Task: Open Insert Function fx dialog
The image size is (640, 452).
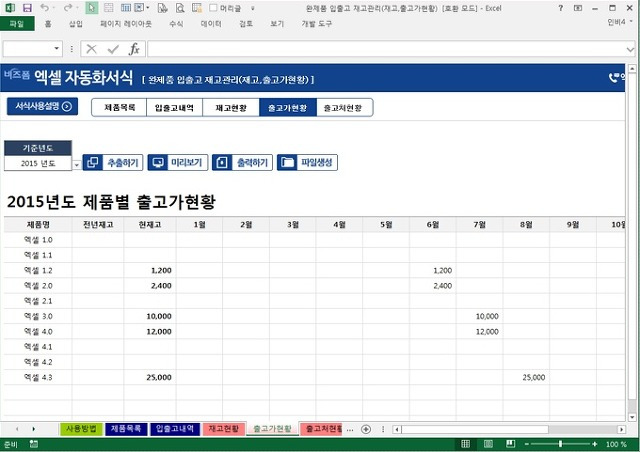Action: pyautogui.click(x=134, y=49)
